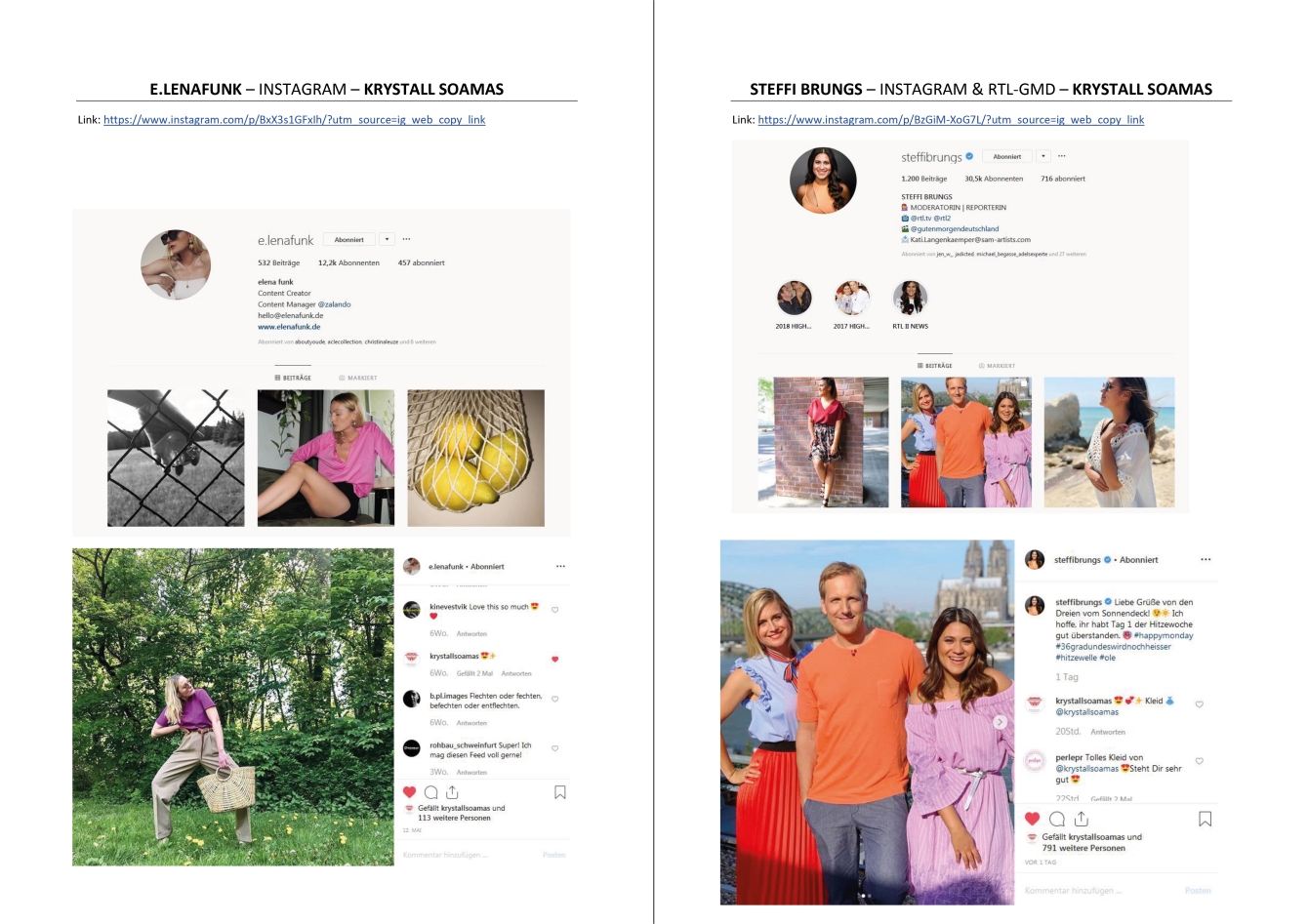Expand the dropdown arrow beside steffibrungs Abonniert
The width and height of the screenshot is (1308, 924).
point(1043,156)
